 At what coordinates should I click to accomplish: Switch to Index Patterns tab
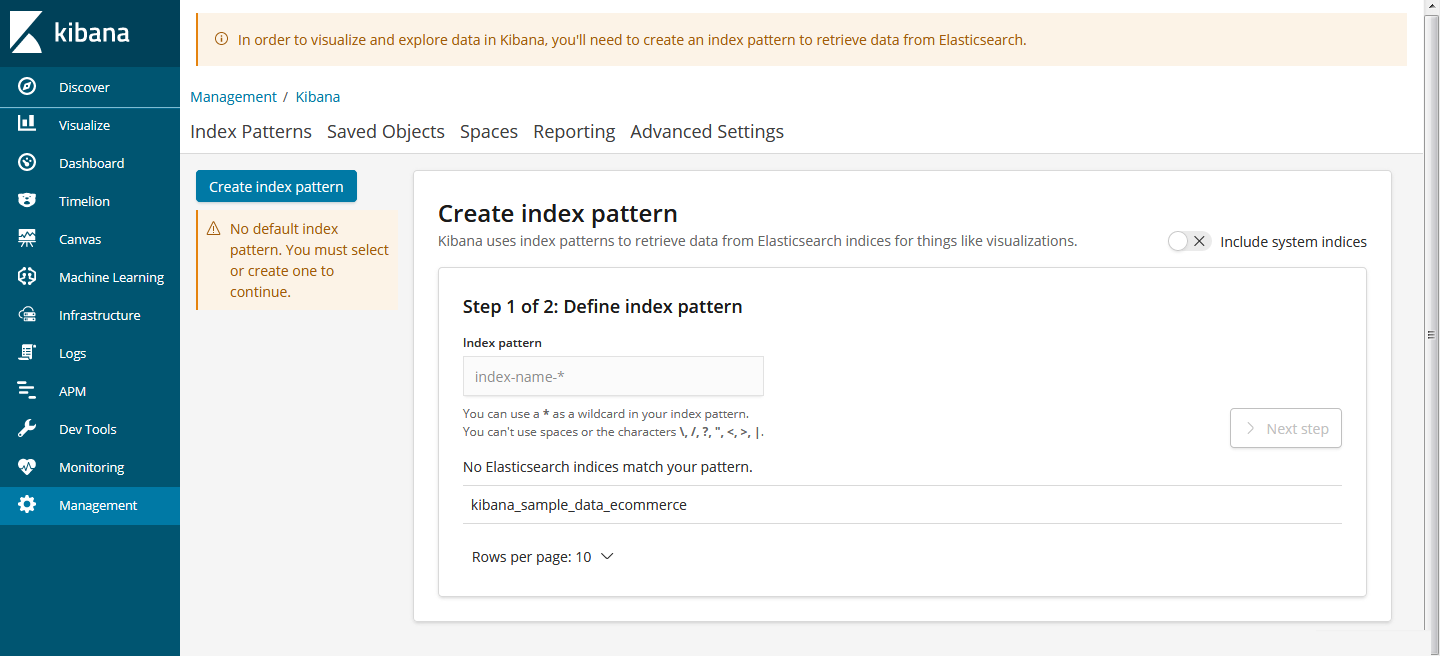click(x=251, y=132)
